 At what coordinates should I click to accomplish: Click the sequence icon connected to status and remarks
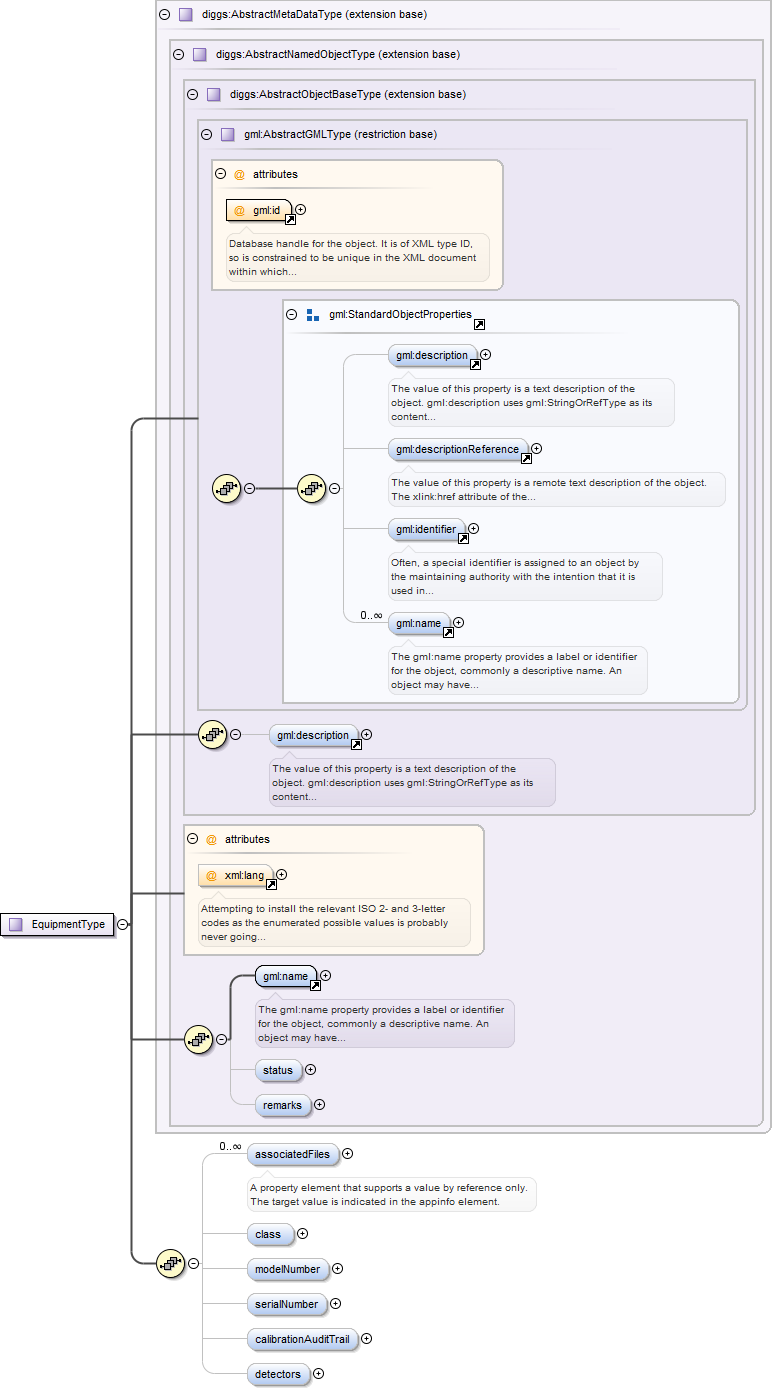199,1039
